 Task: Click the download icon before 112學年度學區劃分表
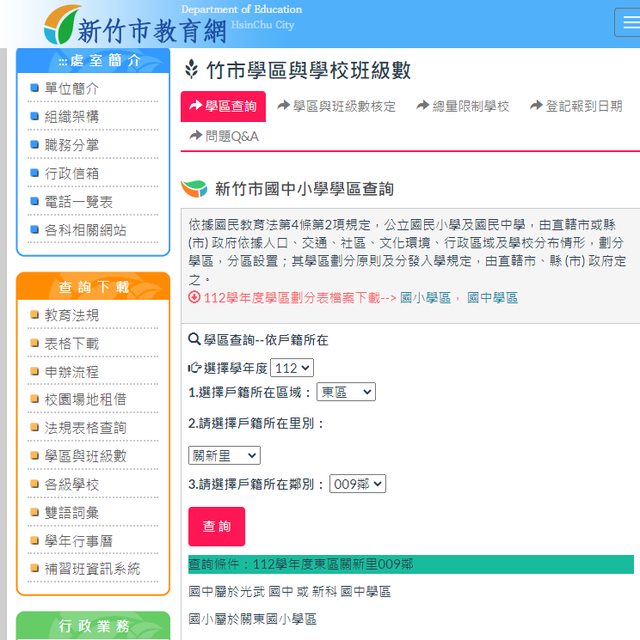[x=194, y=298]
